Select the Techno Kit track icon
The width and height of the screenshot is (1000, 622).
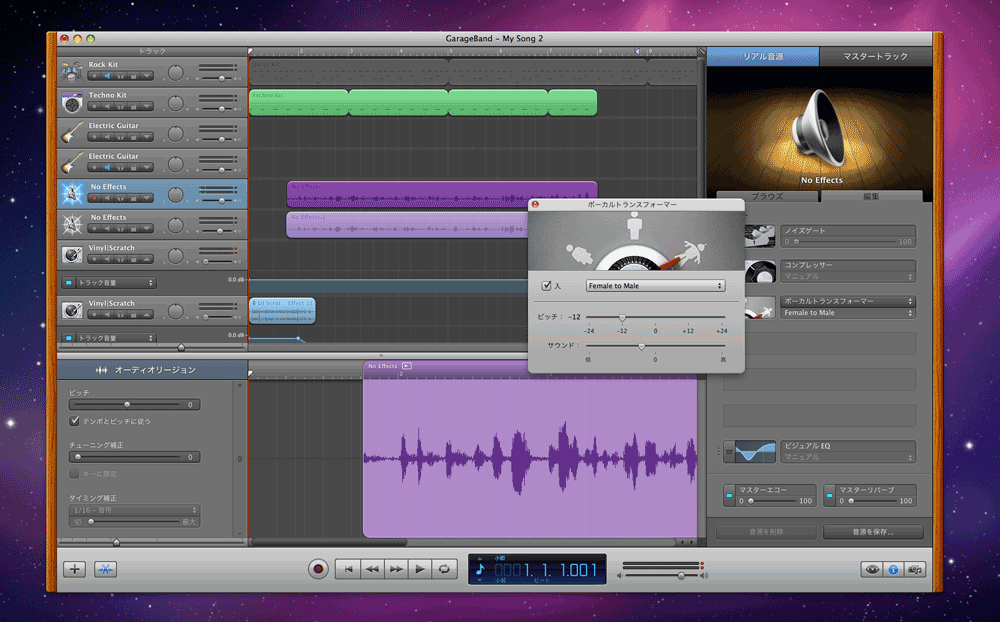click(72, 103)
